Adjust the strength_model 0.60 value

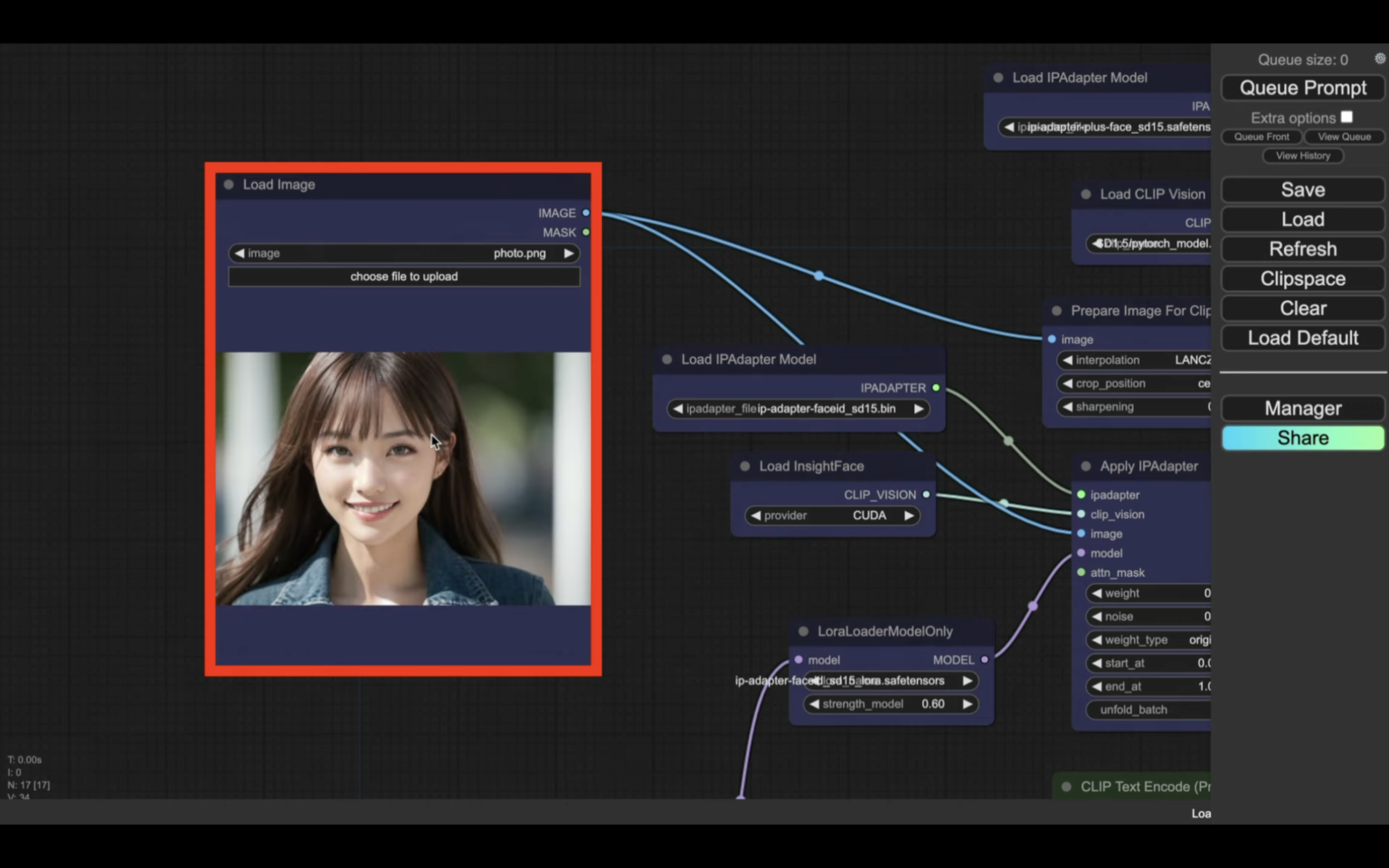pos(932,703)
